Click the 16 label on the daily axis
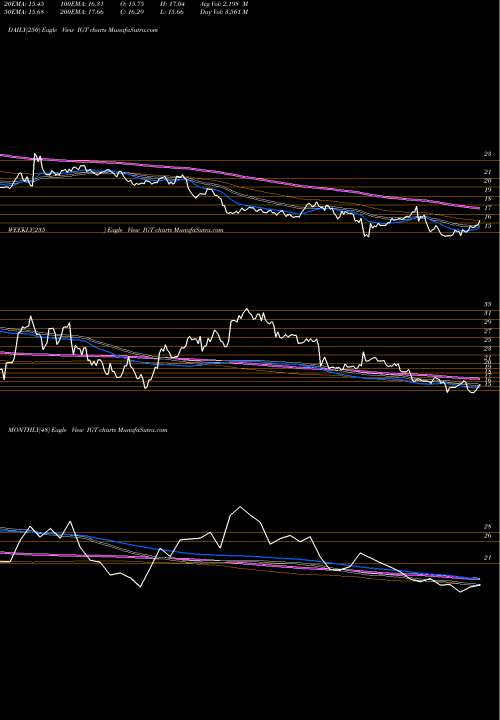This screenshot has height=720, width=500. click(487, 217)
